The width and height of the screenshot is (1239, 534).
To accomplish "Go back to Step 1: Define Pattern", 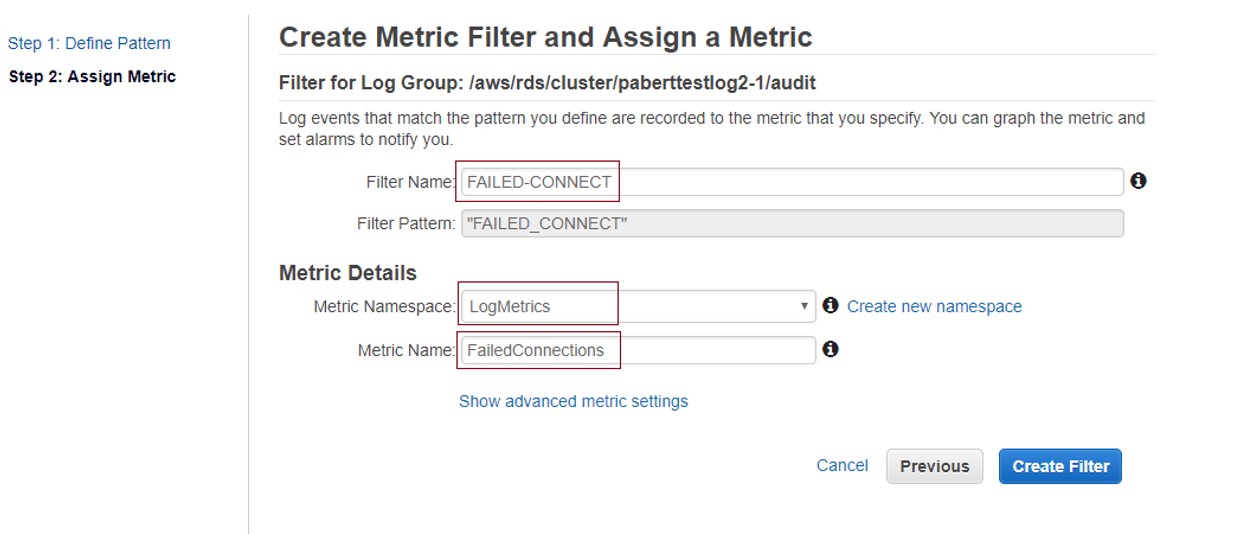I will pyautogui.click(x=89, y=43).
